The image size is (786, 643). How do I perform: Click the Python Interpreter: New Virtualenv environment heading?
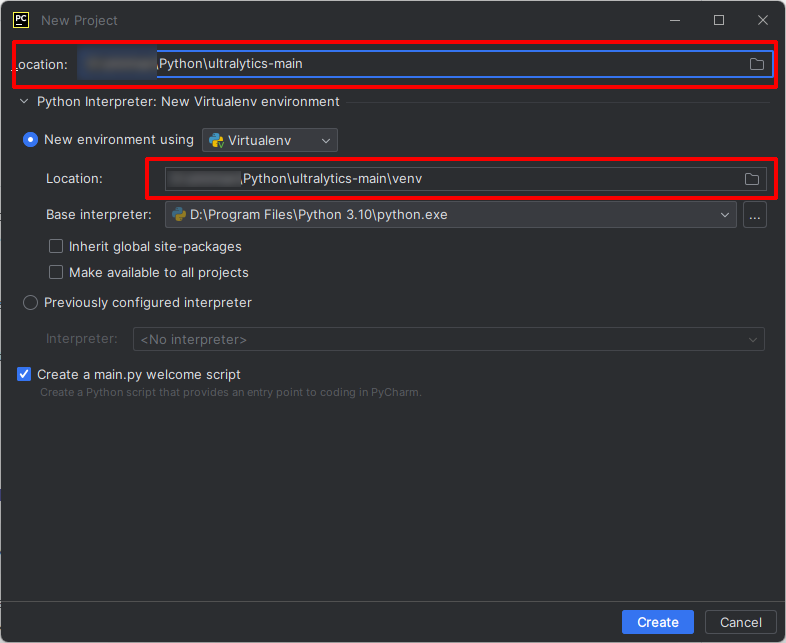188,102
